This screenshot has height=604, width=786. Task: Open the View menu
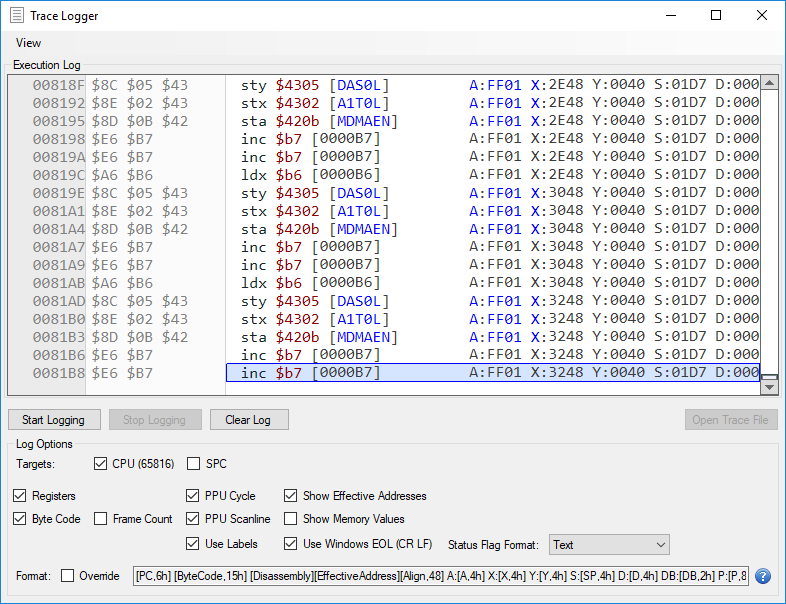pyautogui.click(x=28, y=43)
